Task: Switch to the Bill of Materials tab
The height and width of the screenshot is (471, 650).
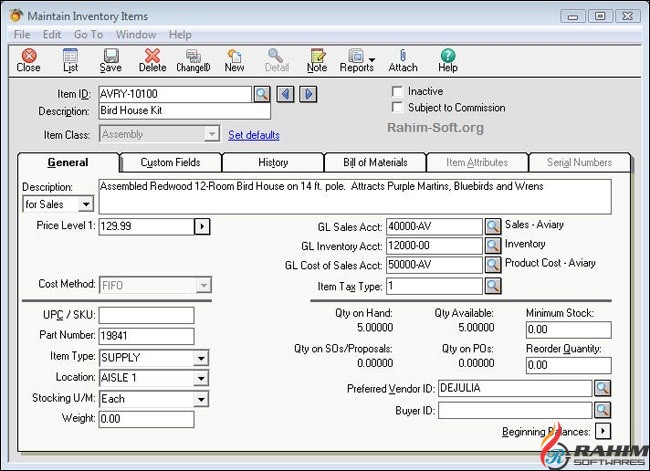Action: click(374, 162)
